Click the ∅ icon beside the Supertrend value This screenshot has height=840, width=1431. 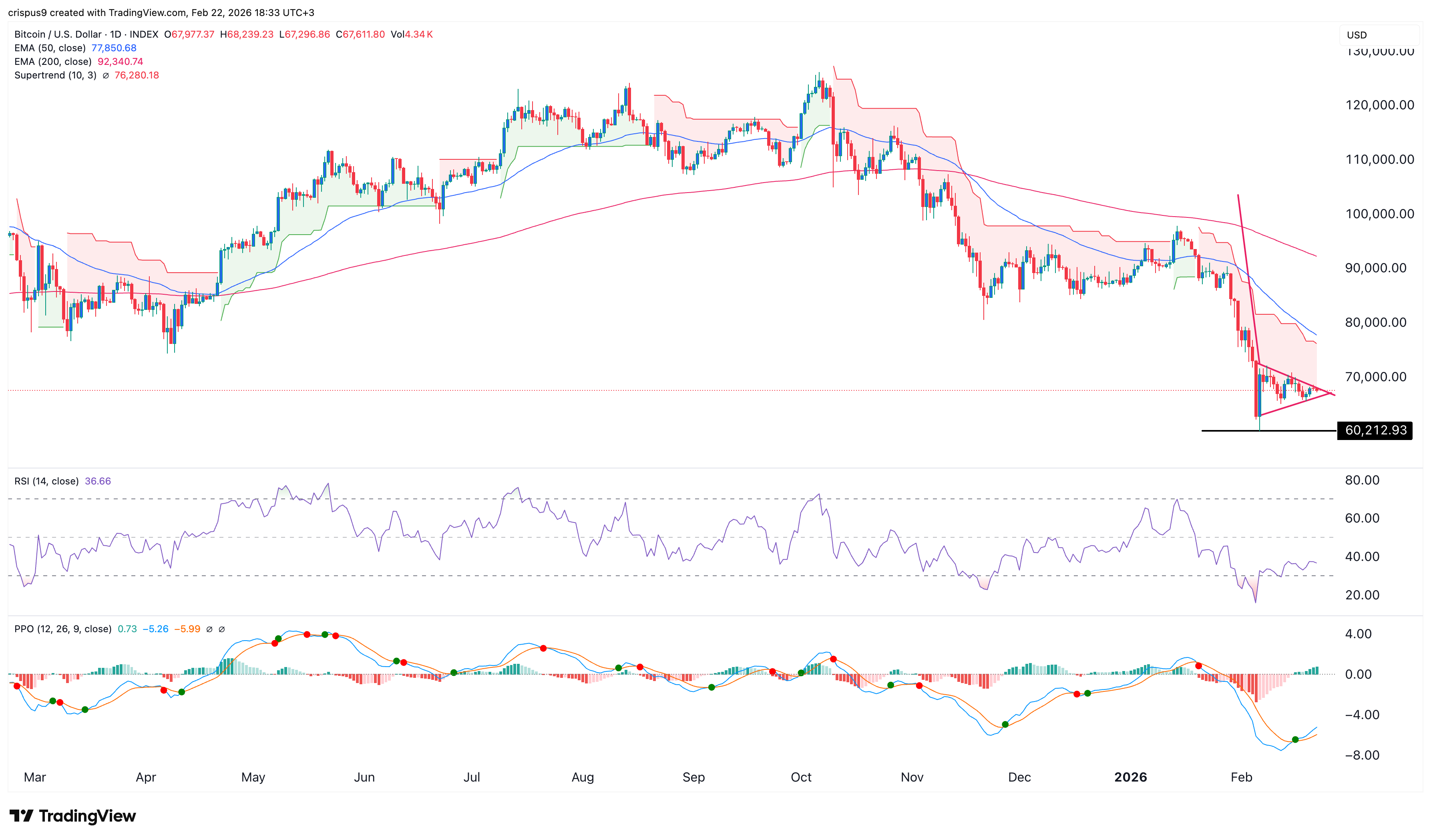click(x=106, y=75)
